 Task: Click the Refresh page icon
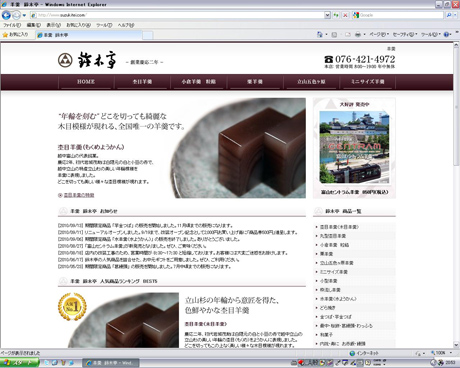(336, 15)
